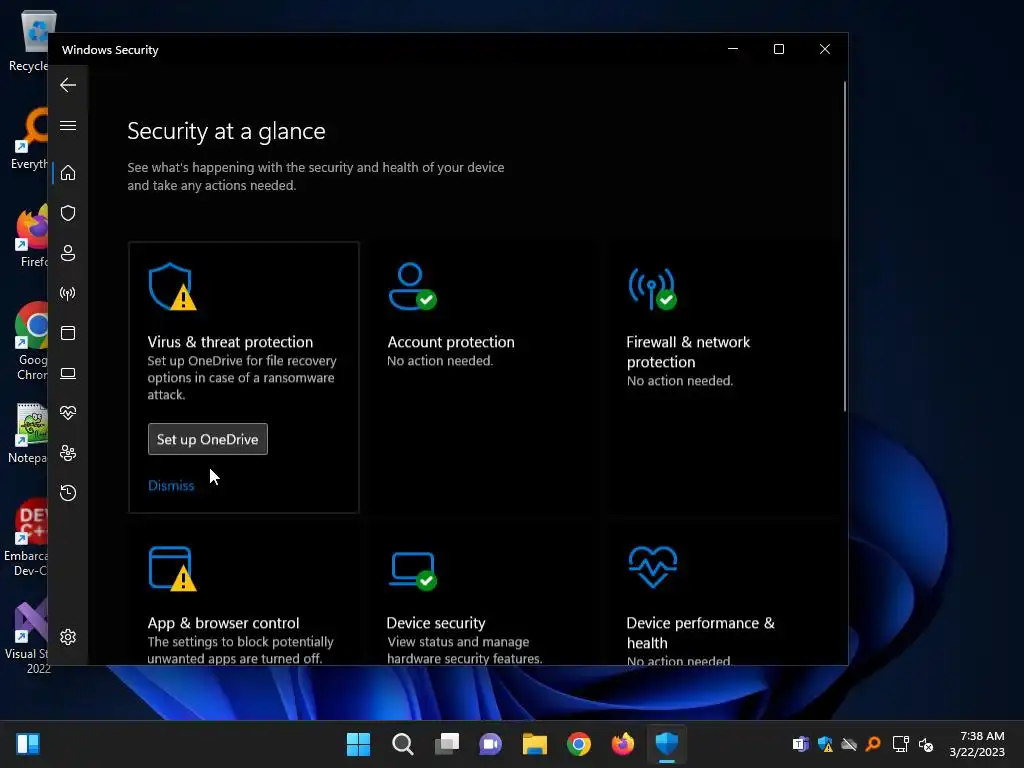Click Everything search tray icon
This screenshot has width=1024, height=768.
(873, 744)
